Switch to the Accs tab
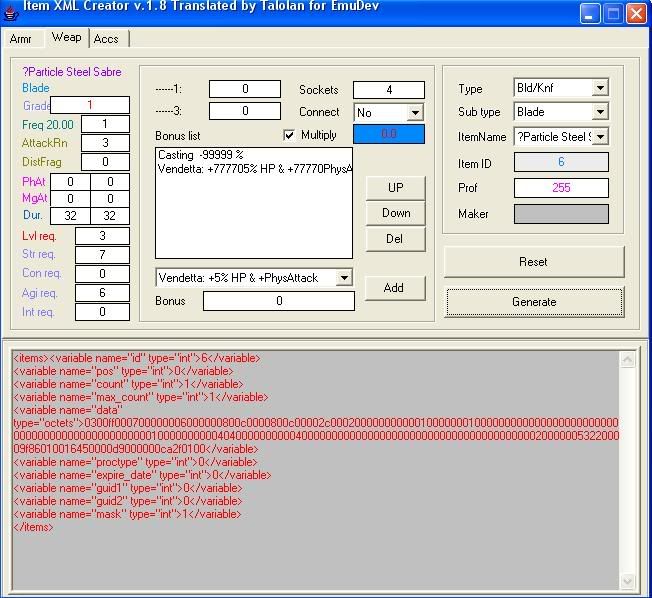 [106, 39]
